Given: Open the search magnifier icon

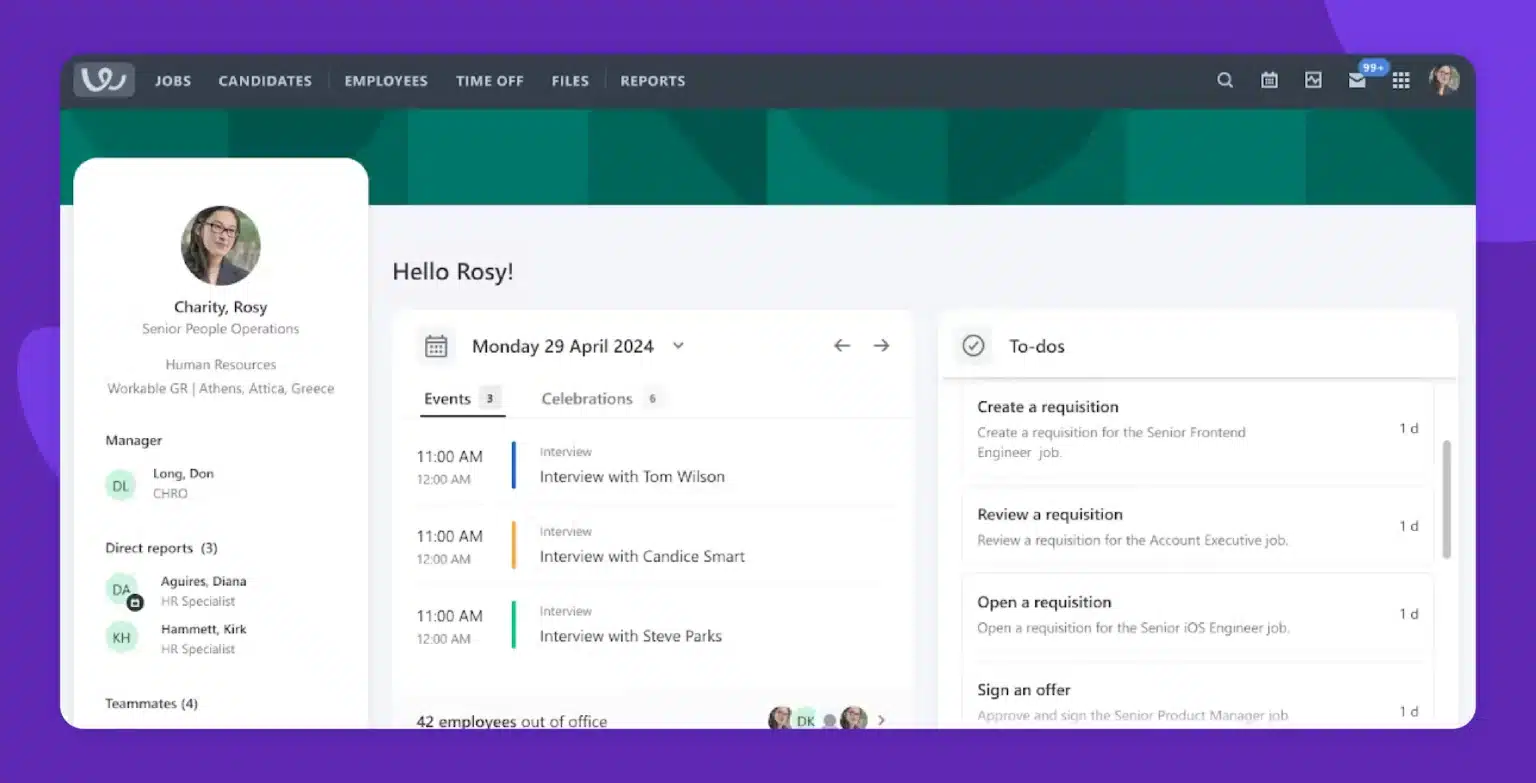Looking at the screenshot, I should pyautogui.click(x=1225, y=80).
